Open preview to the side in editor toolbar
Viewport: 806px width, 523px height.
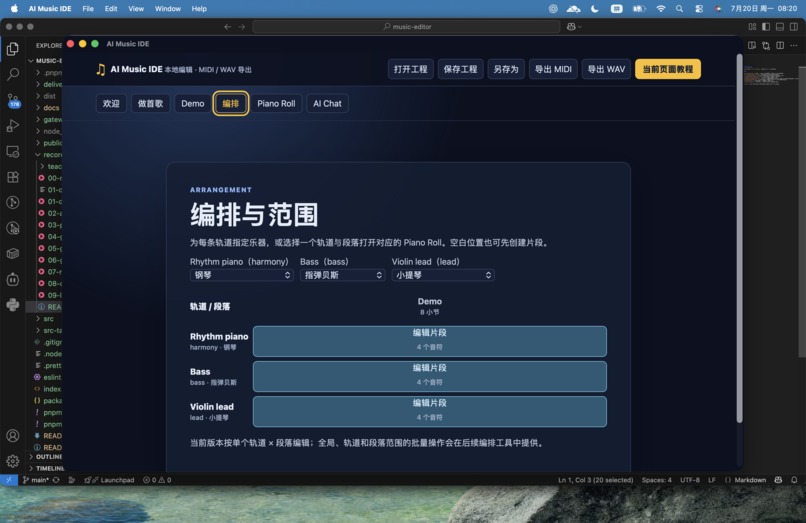coord(752,45)
